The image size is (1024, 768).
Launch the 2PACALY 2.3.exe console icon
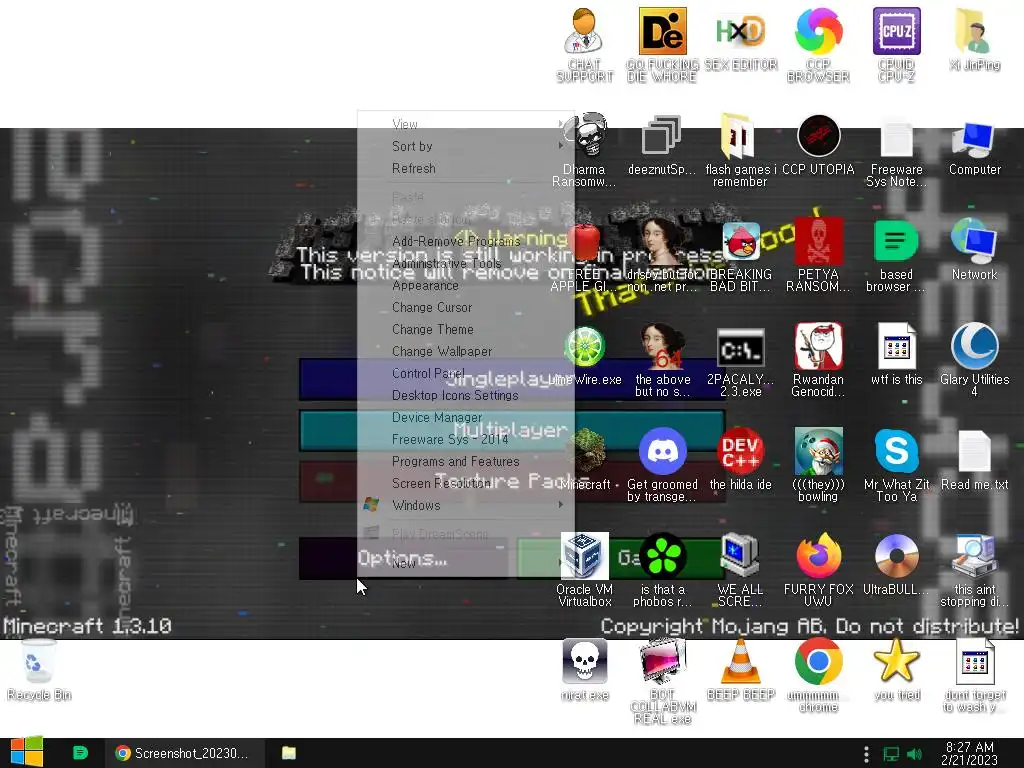740,349
